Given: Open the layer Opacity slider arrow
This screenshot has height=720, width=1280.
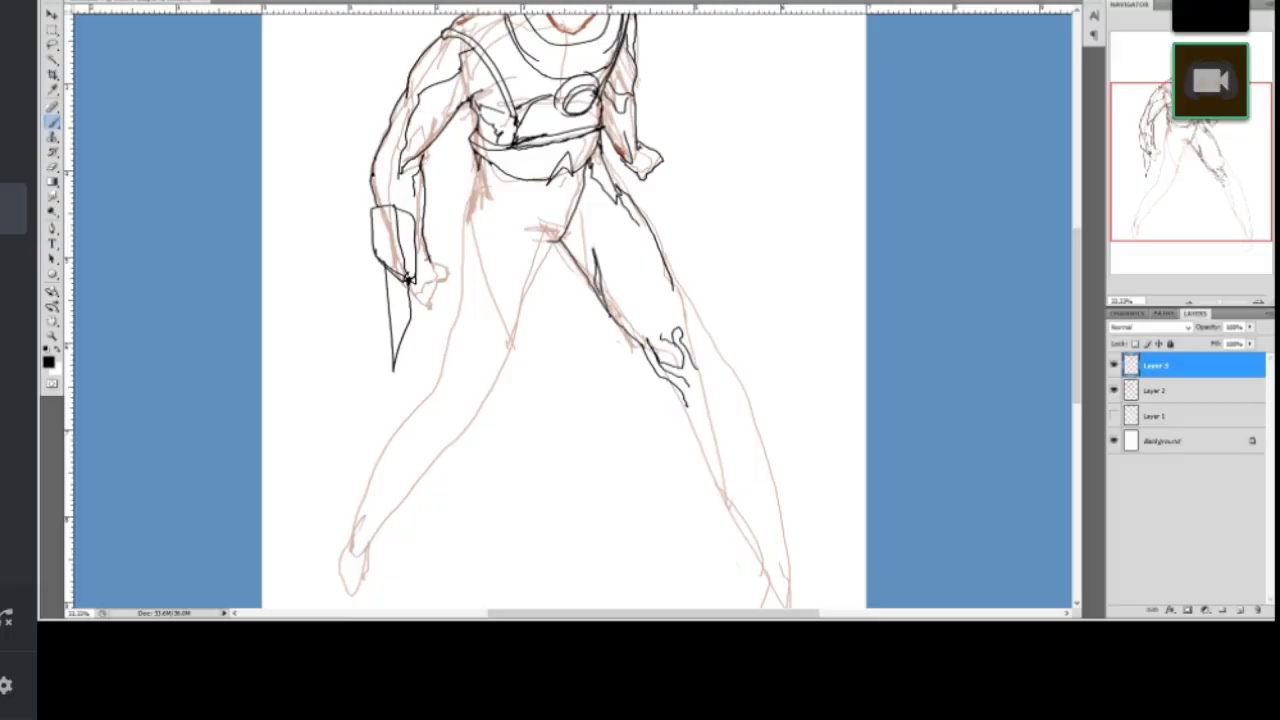Looking at the screenshot, I should [x=1249, y=327].
